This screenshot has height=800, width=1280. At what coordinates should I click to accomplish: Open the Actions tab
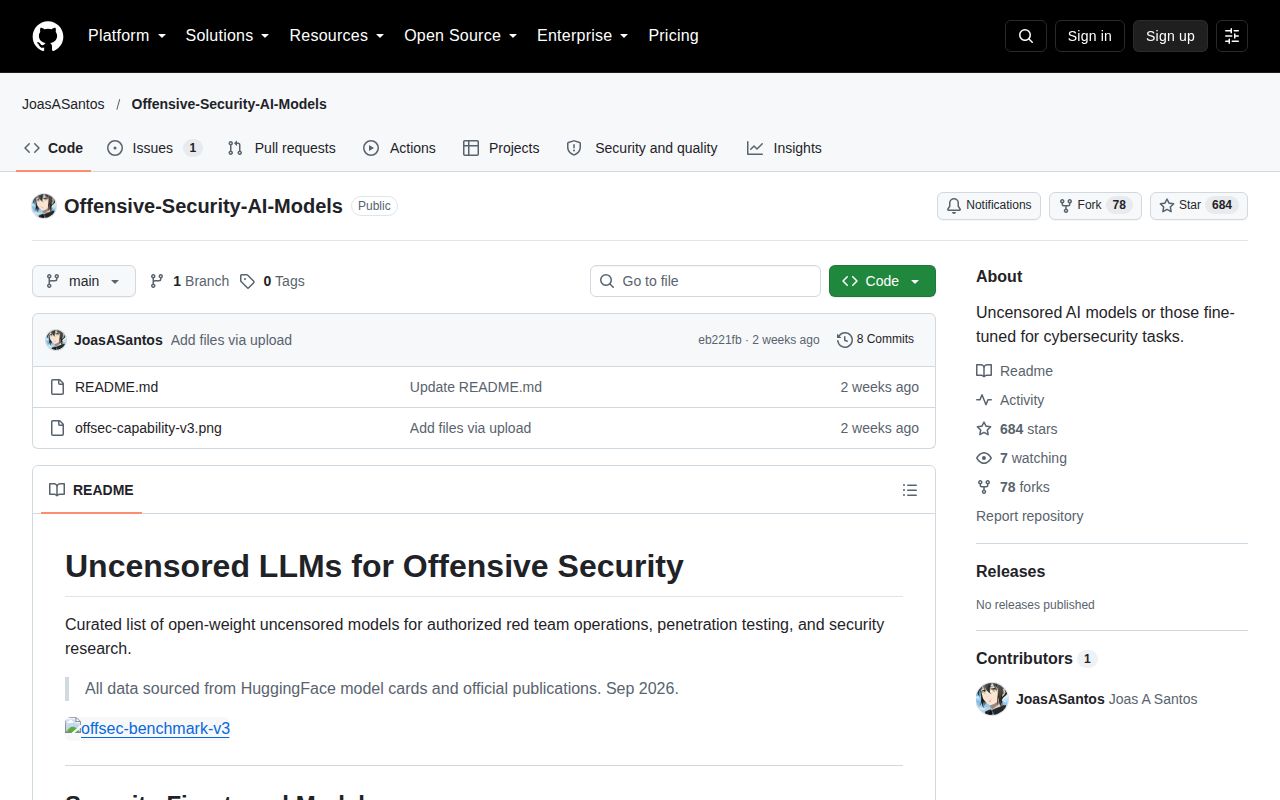pyautogui.click(x=400, y=148)
